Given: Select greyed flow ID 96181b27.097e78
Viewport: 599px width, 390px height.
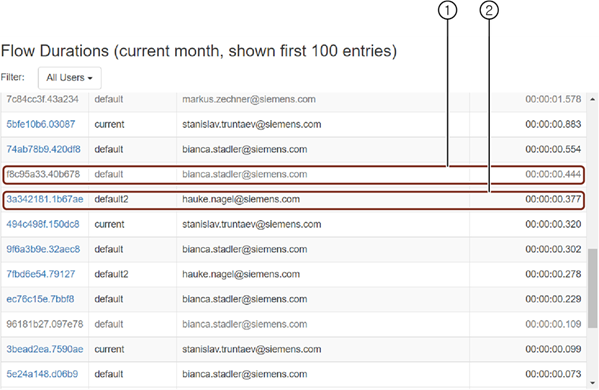Looking at the screenshot, I should (x=45, y=324).
